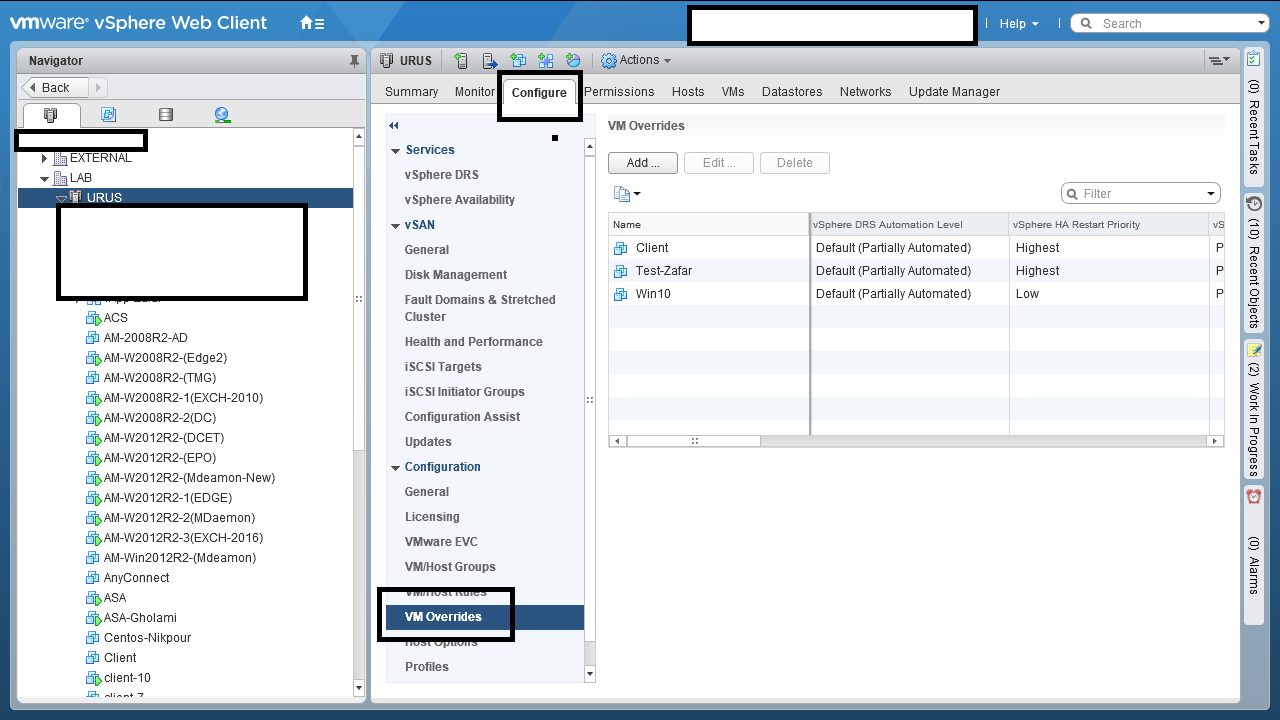1280x720 pixels.
Task: Switch Navigator to Hosts and Clusters view
Action: (x=51, y=115)
